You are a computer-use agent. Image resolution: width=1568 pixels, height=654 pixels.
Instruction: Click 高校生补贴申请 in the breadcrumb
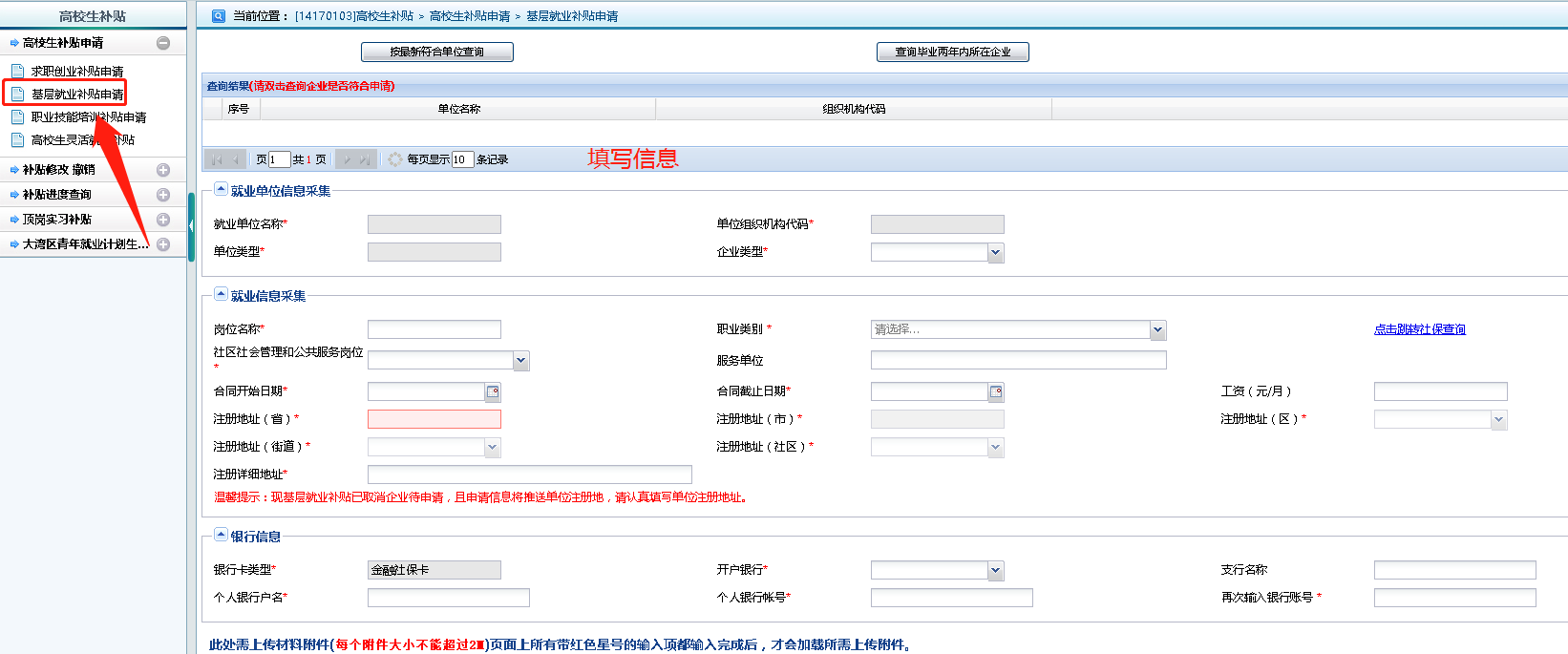click(470, 16)
